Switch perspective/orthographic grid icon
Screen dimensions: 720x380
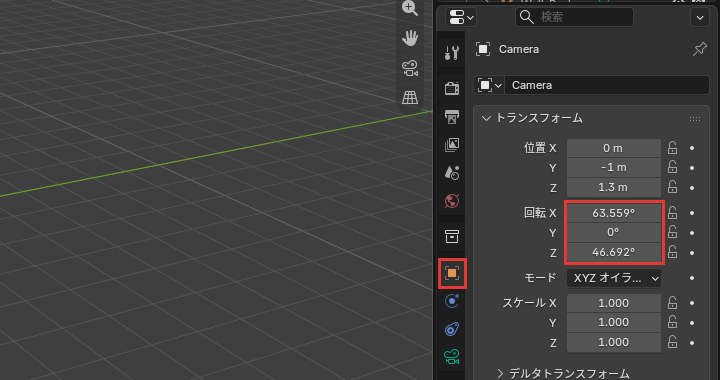410,97
